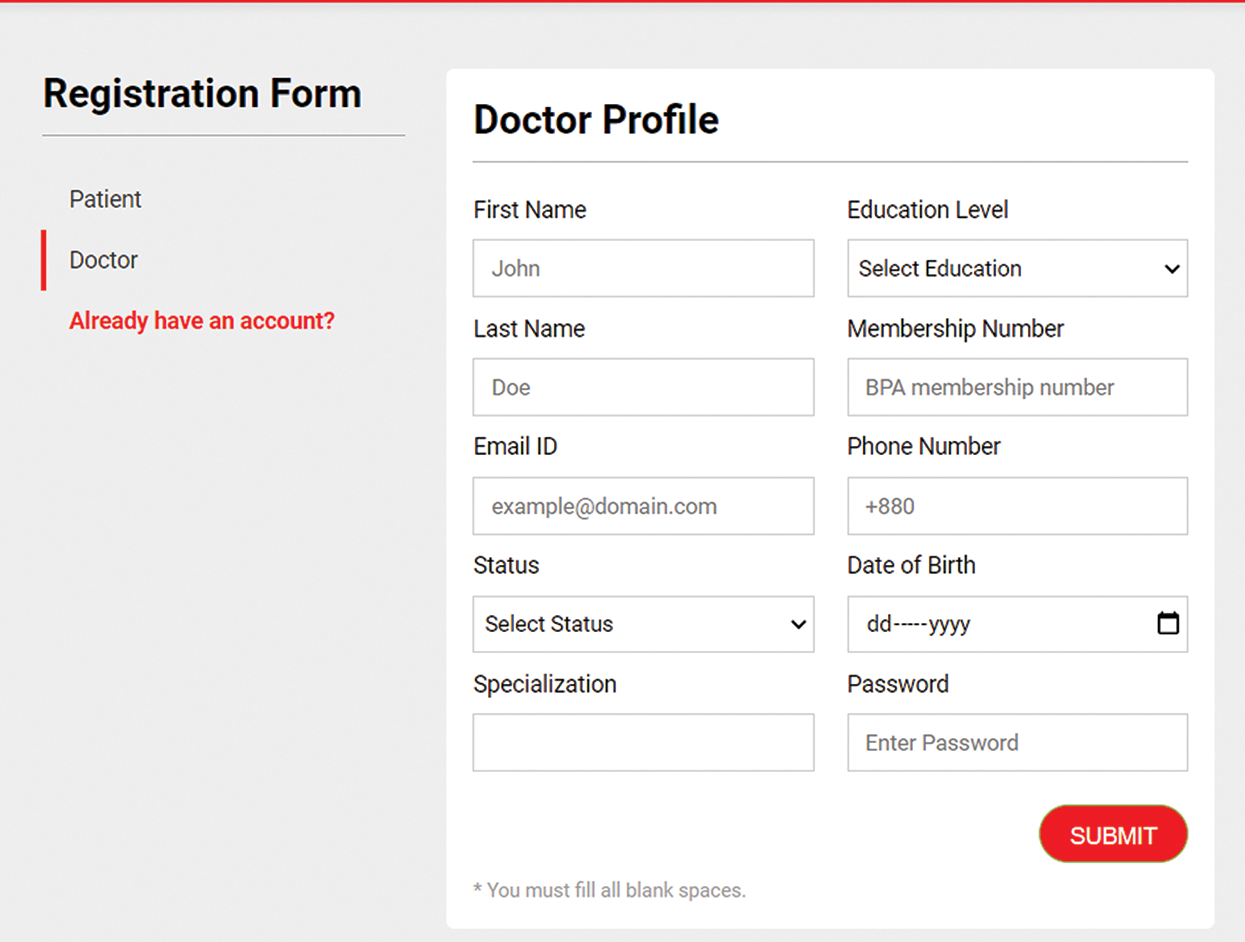1245x942 pixels.
Task: Select the Doctor registration tab
Action: pos(103,260)
